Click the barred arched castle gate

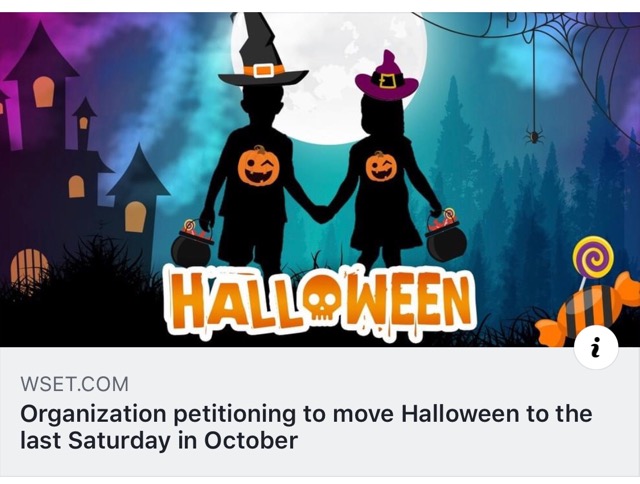click(x=29, y=266)
